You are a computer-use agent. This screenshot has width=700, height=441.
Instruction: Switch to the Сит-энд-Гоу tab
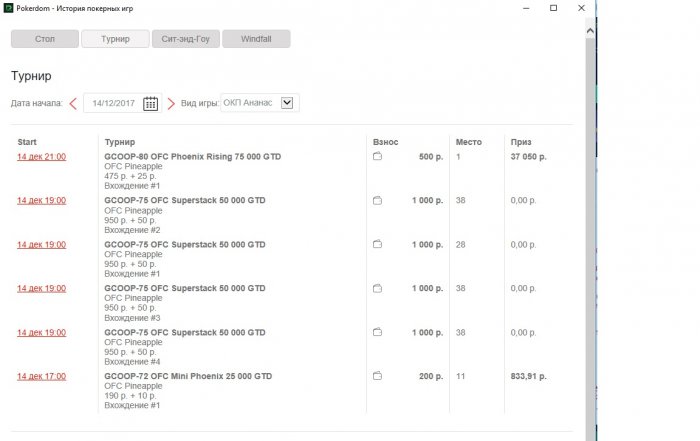[186, 39]
